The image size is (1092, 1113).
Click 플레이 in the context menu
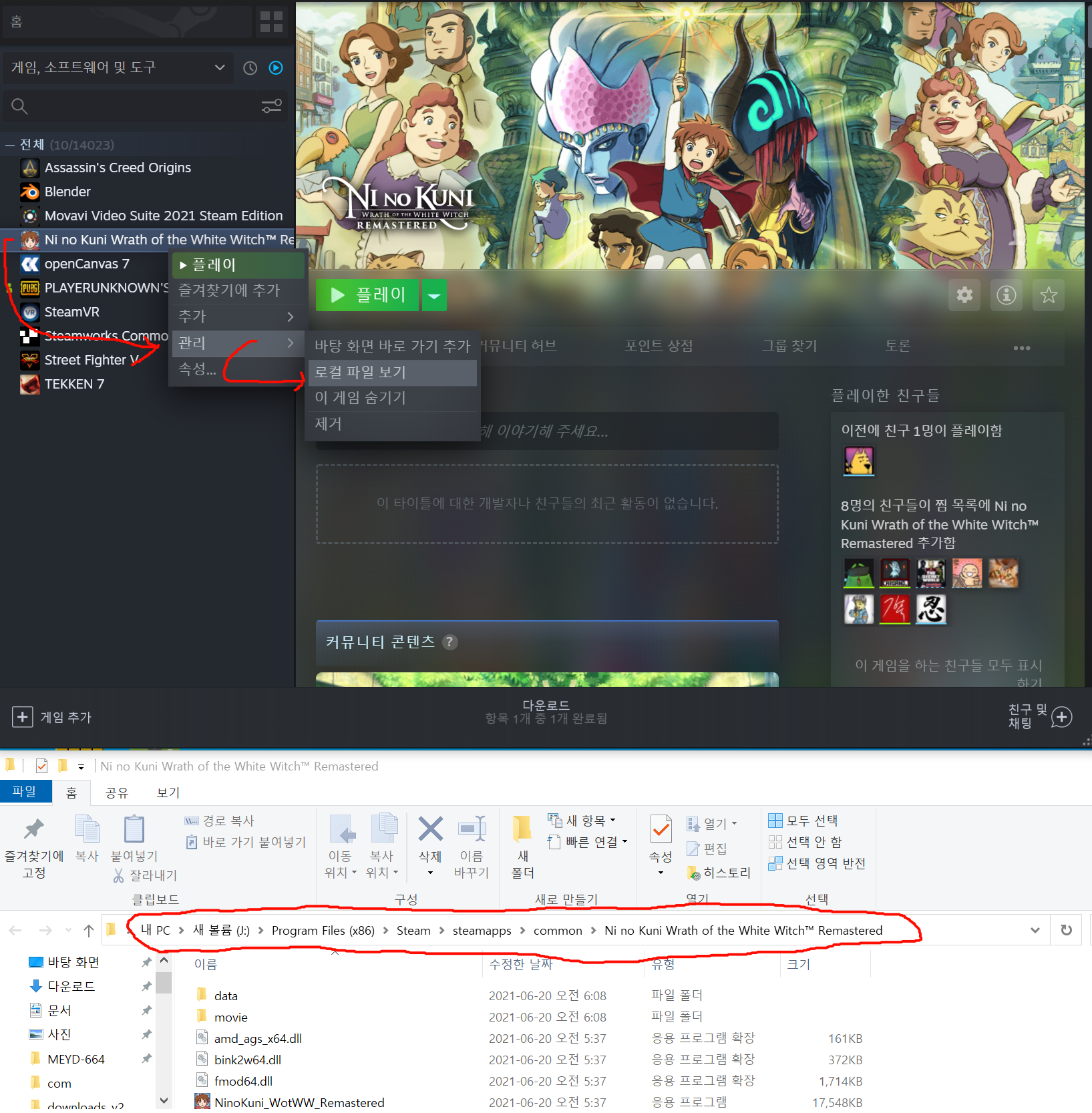[x=238, y=265]
